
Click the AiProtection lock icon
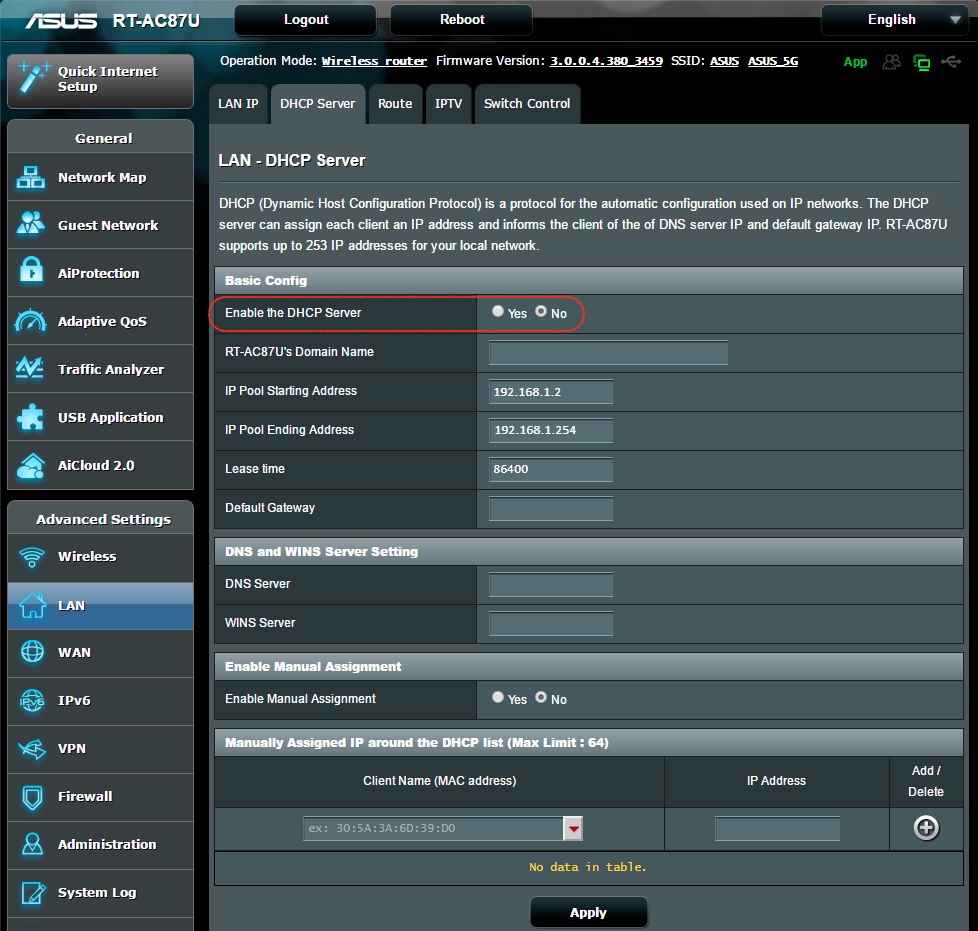[x=31, y=272]
